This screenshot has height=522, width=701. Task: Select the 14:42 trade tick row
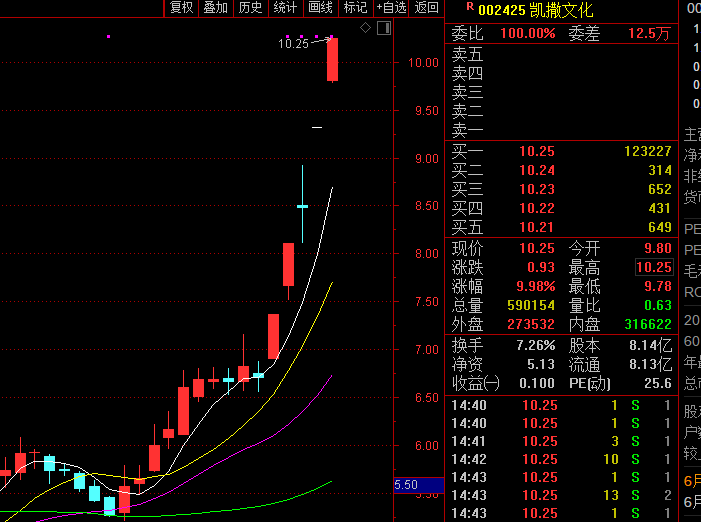[x=562, y=459]
